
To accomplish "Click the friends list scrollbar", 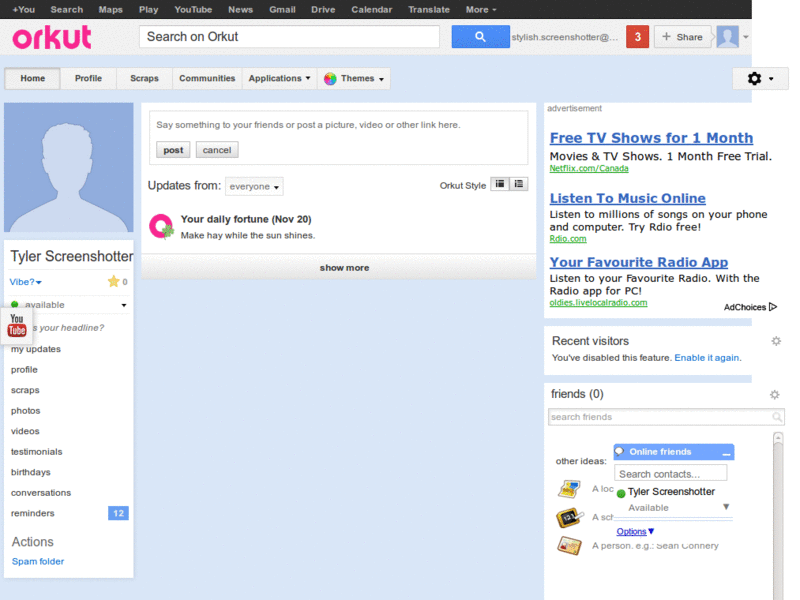I will click(x=778, y=515).
